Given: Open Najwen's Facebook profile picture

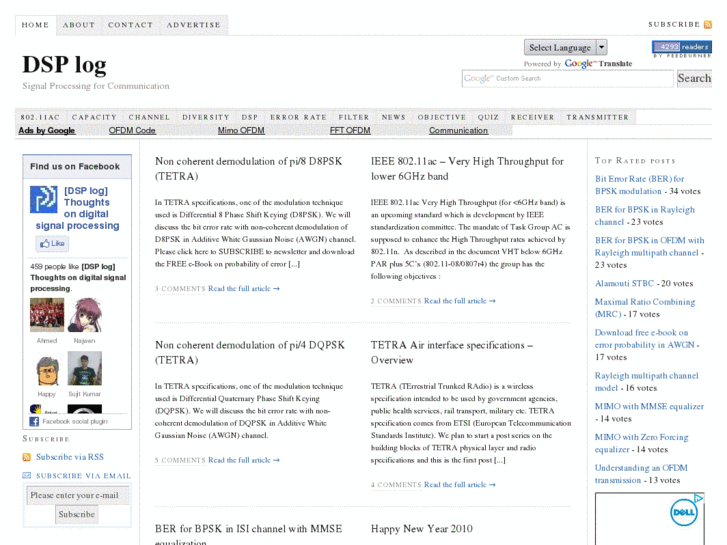Looking at the screenshot, I should tap(84, 315).
